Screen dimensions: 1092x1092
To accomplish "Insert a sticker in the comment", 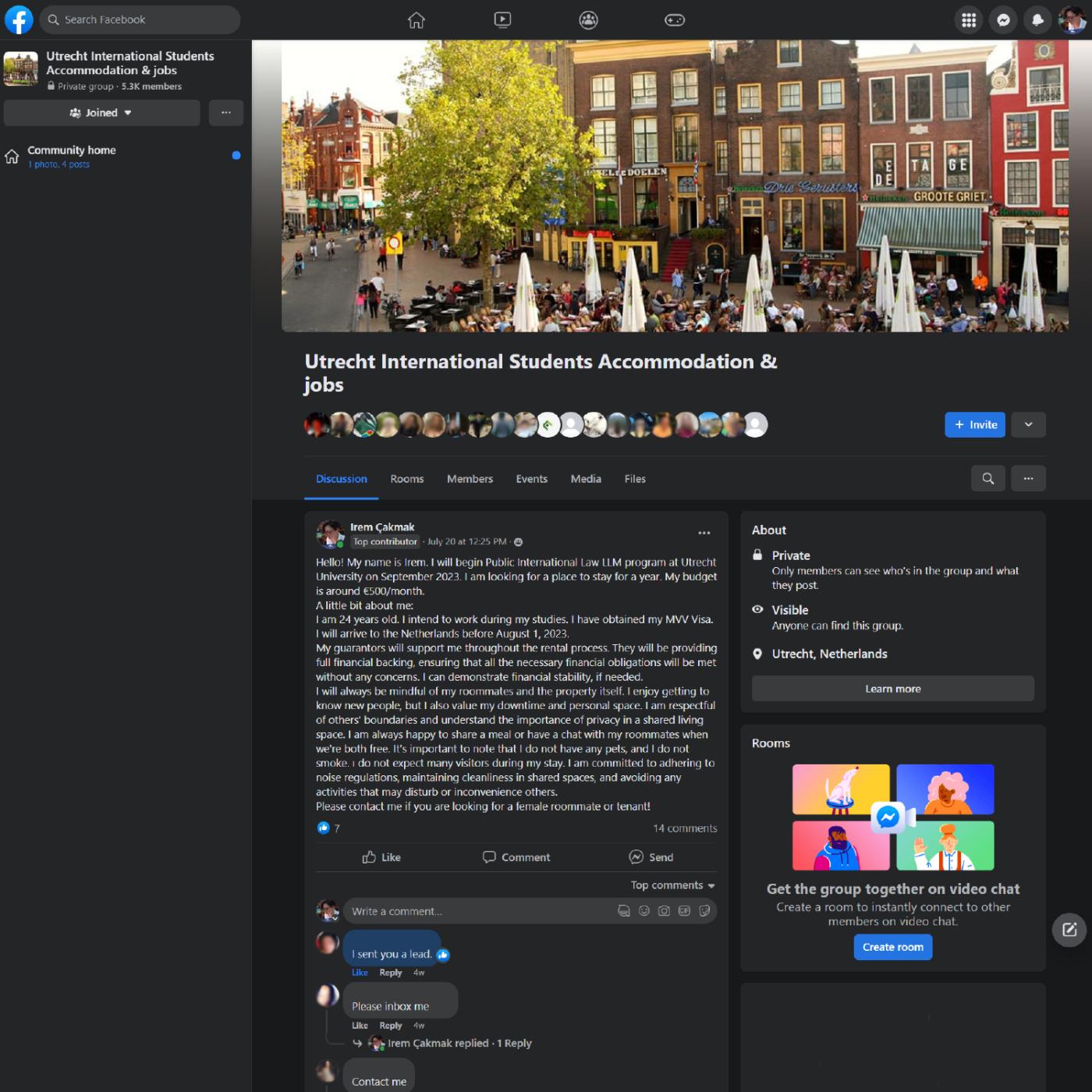I will tap(704, 911).
